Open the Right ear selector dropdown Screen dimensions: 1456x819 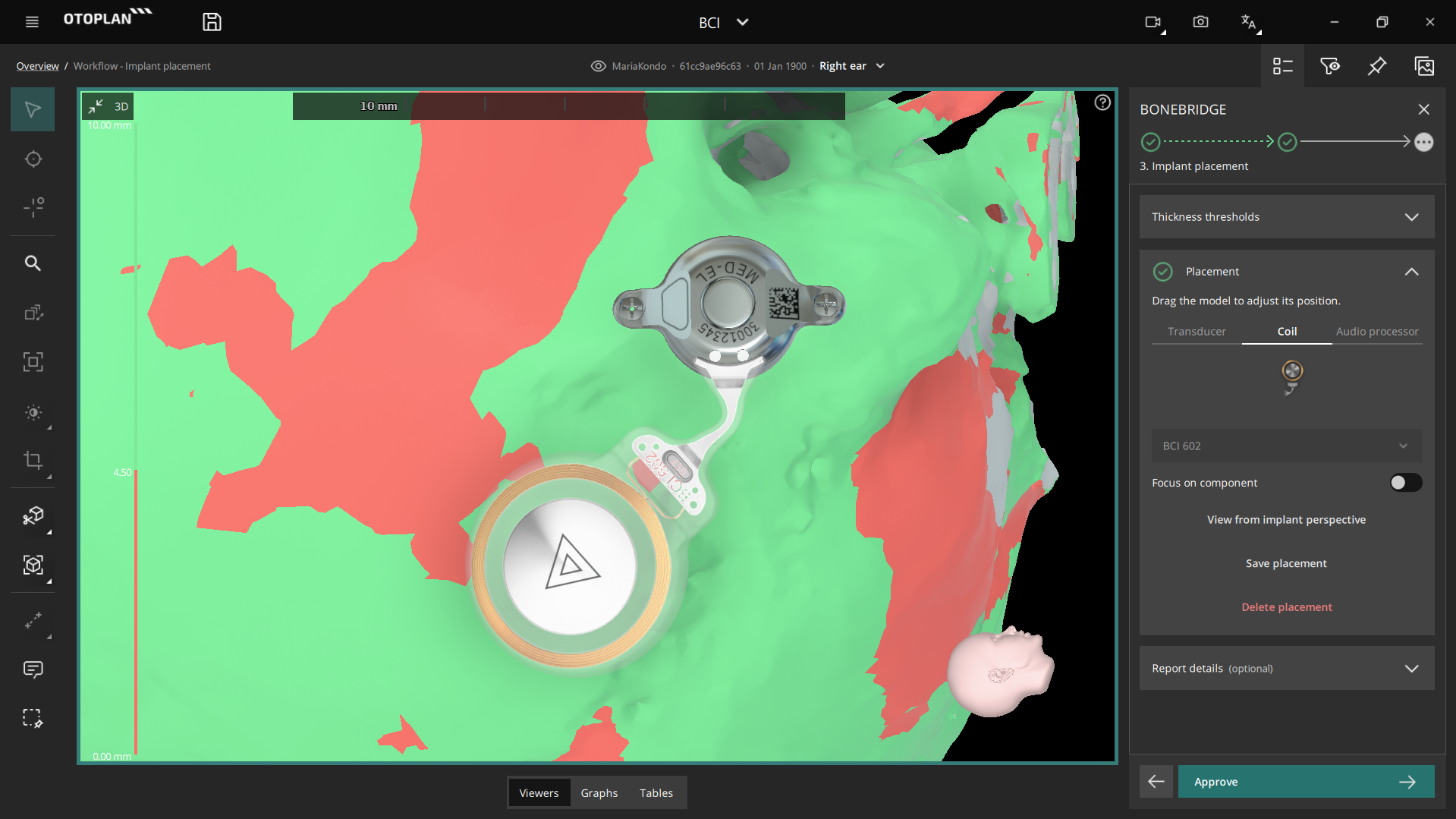[x=851, y=66]
